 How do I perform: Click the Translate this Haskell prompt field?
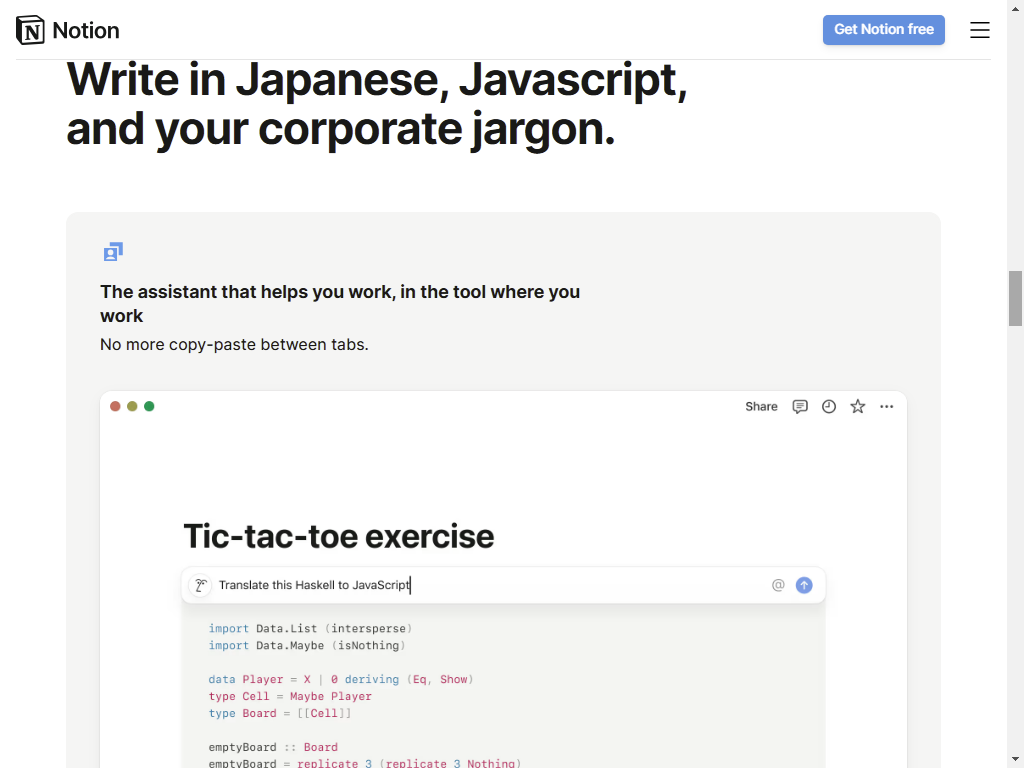tap(503, 584)
